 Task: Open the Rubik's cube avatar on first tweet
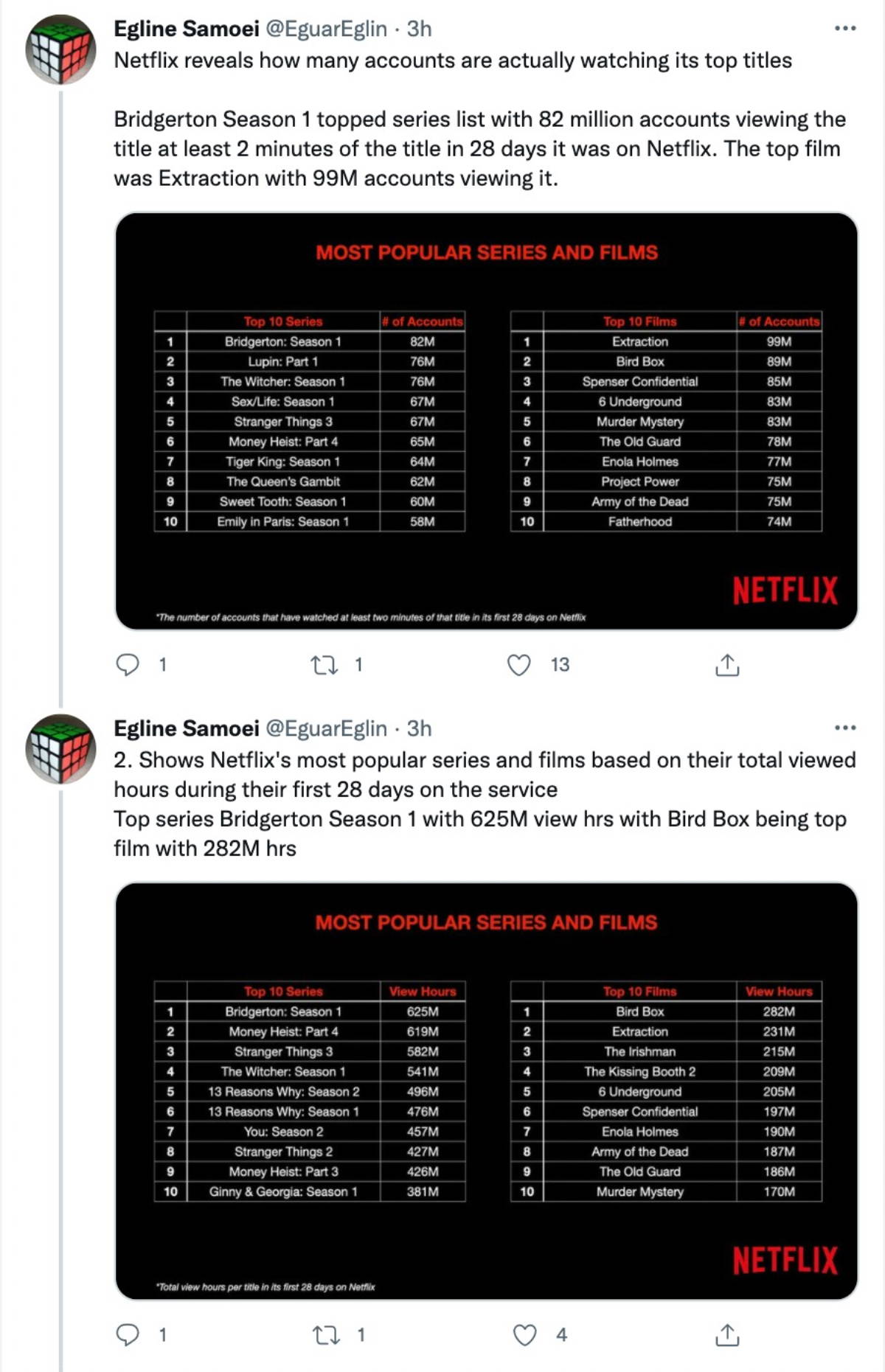pos(61,49)
